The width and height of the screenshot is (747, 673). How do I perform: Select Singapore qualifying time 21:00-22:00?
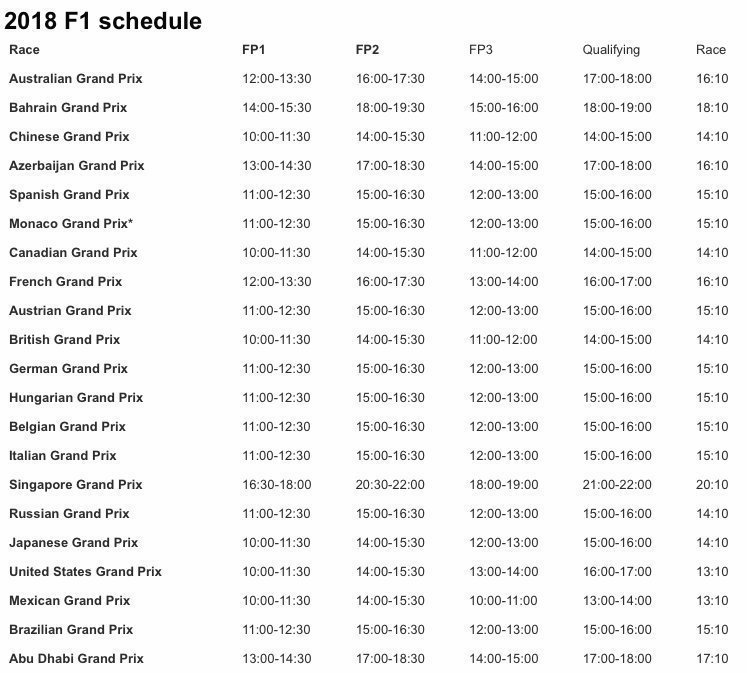click(617, 484)
